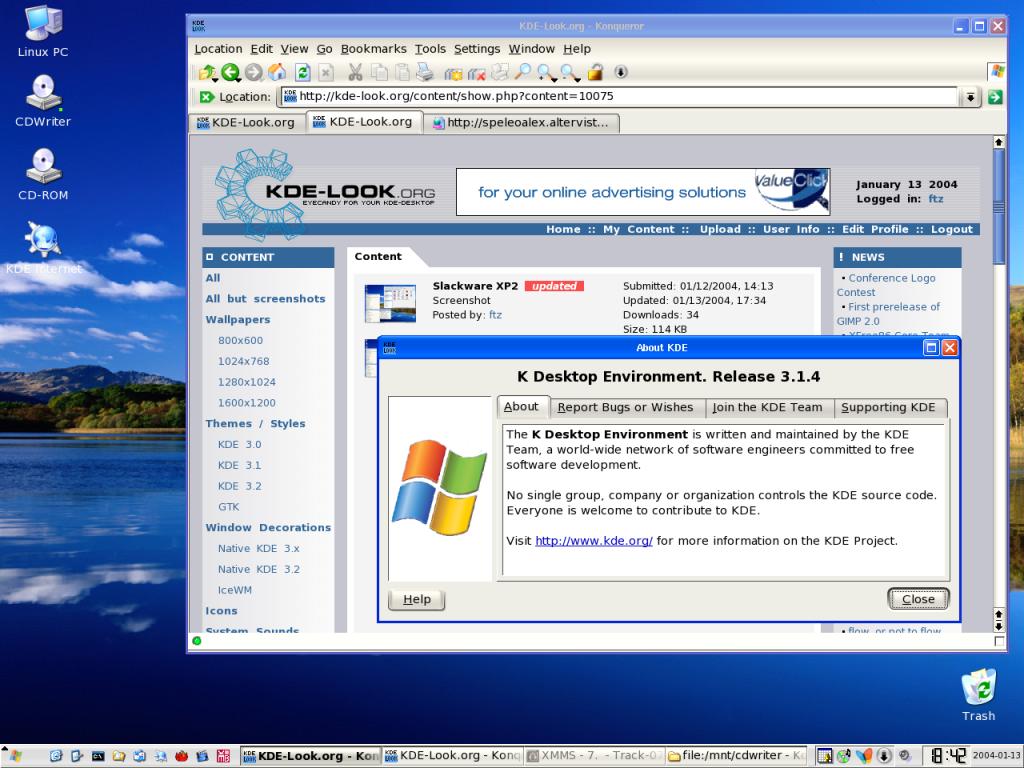Image resolution: width=1024 pixels, height=768 pixels.
Task: Open the CDWriter desktop icon
Action: tap(43, 101)
